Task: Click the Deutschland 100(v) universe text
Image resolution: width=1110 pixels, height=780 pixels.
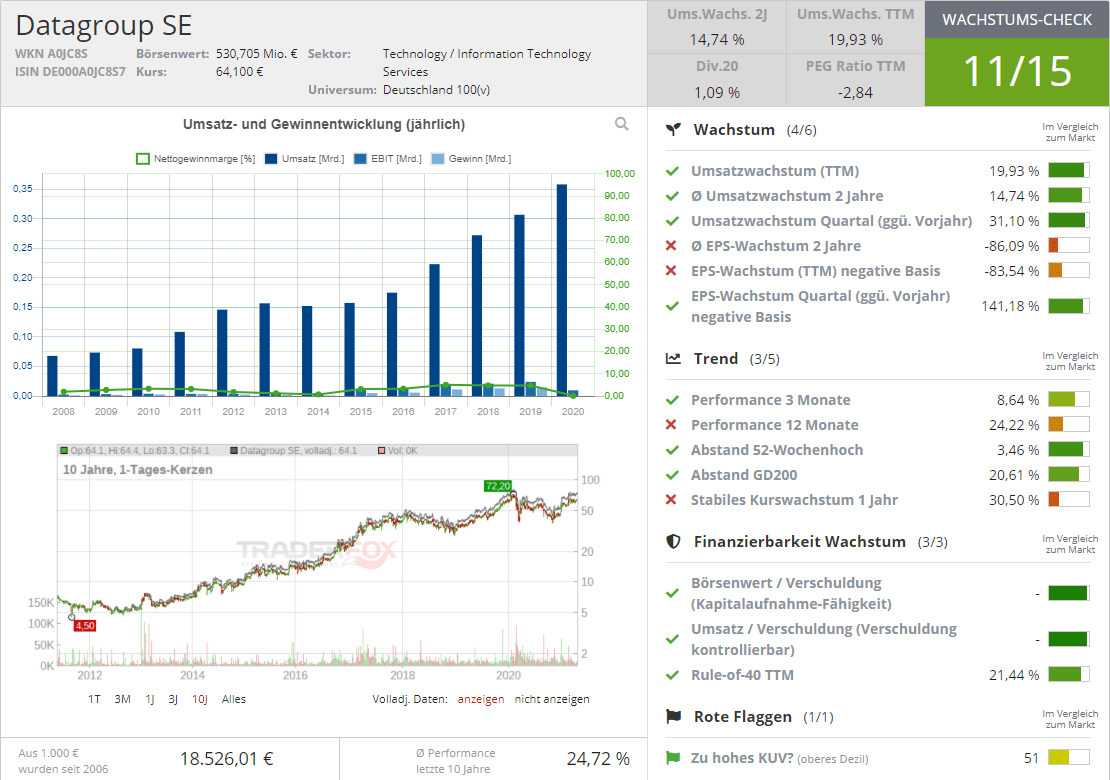Action: click(x=436, y=90)
